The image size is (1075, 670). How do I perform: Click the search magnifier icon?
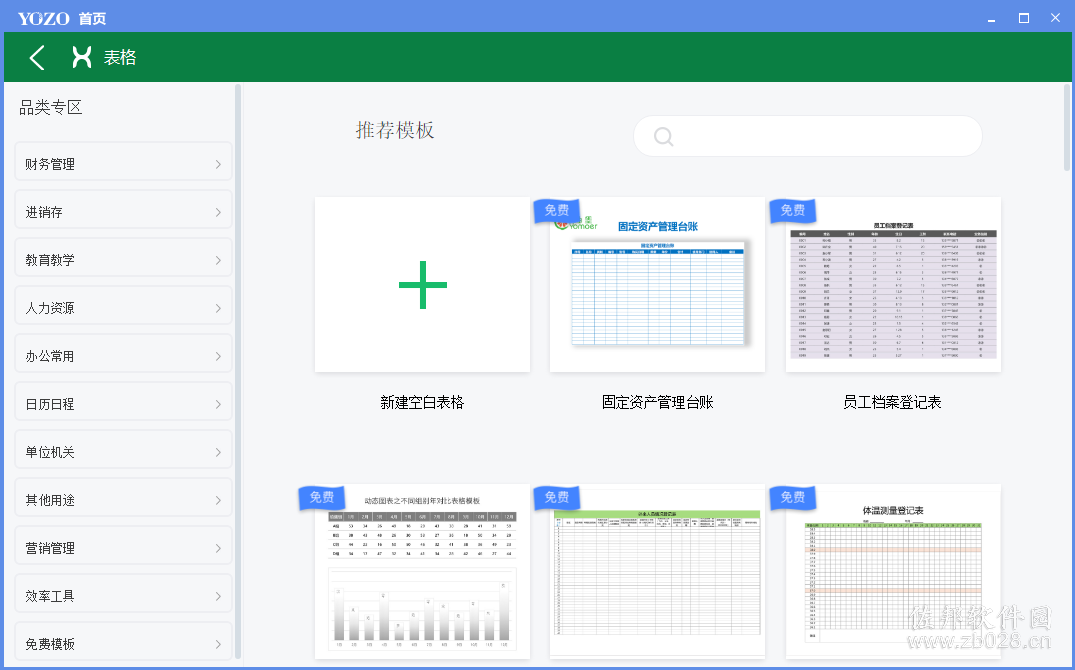click(663, 136)
